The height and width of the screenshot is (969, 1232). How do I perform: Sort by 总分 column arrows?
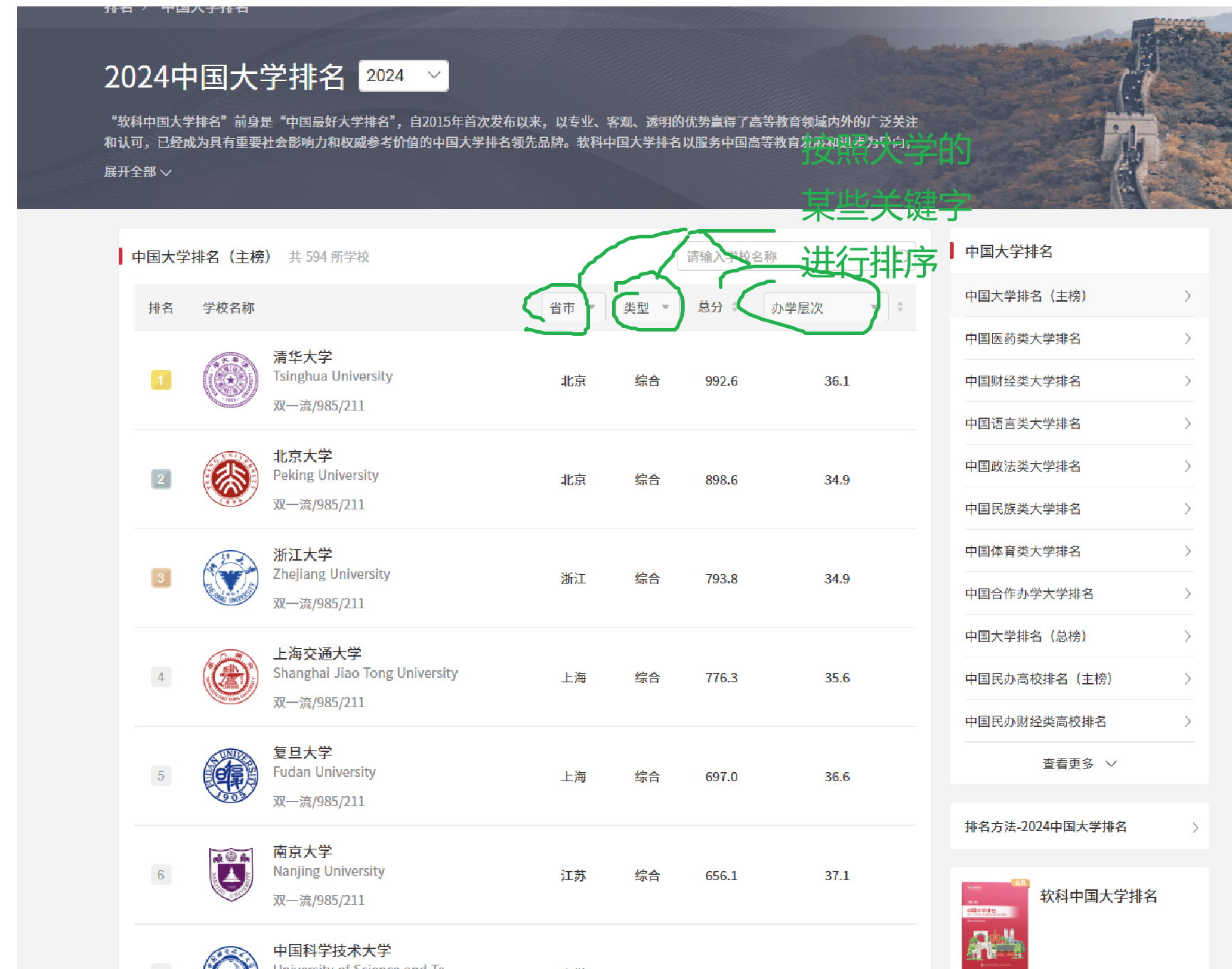click(x=735, y=307)
